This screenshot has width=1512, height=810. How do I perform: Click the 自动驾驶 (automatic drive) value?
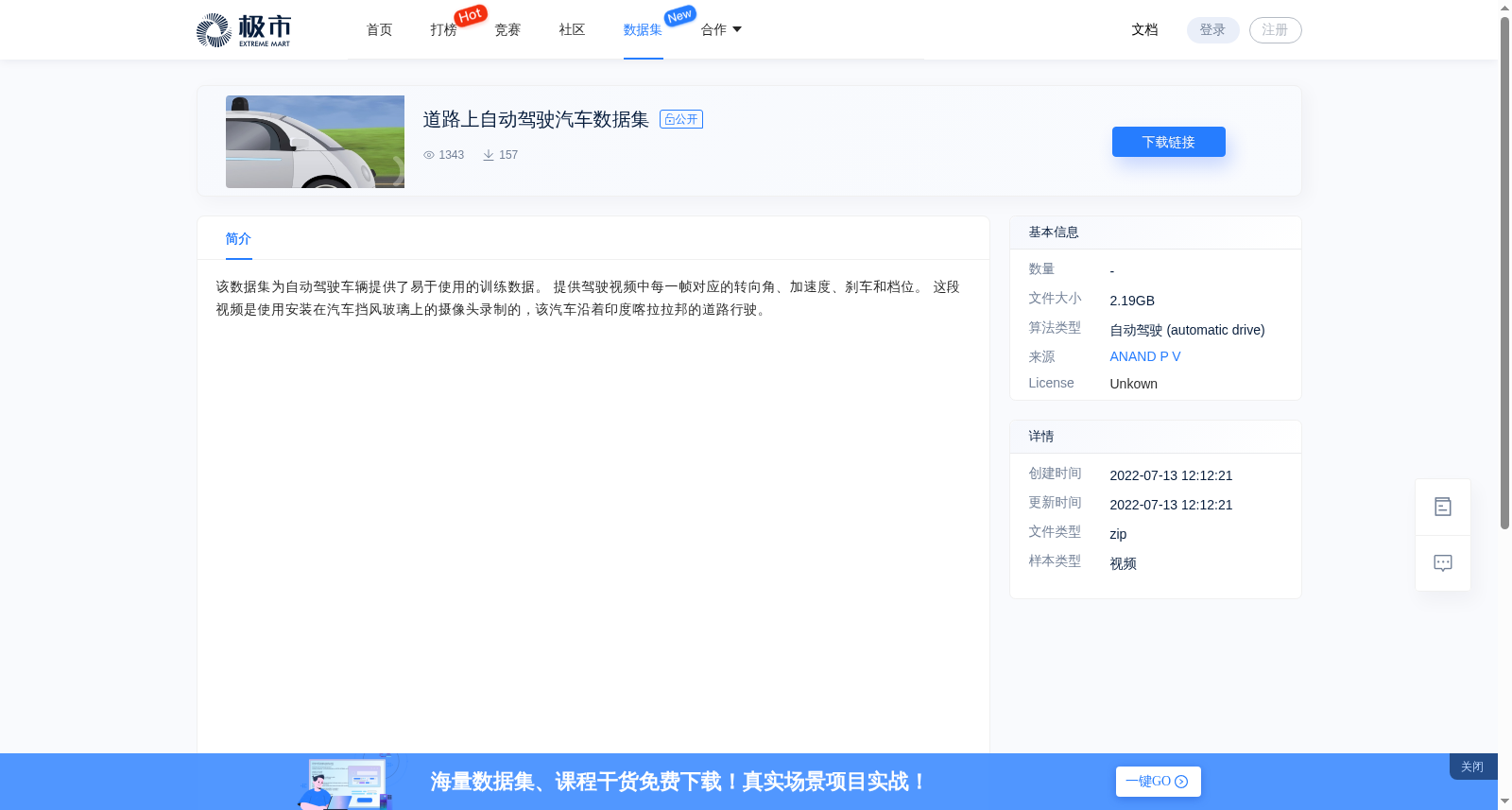click(x=1187, y=330)
